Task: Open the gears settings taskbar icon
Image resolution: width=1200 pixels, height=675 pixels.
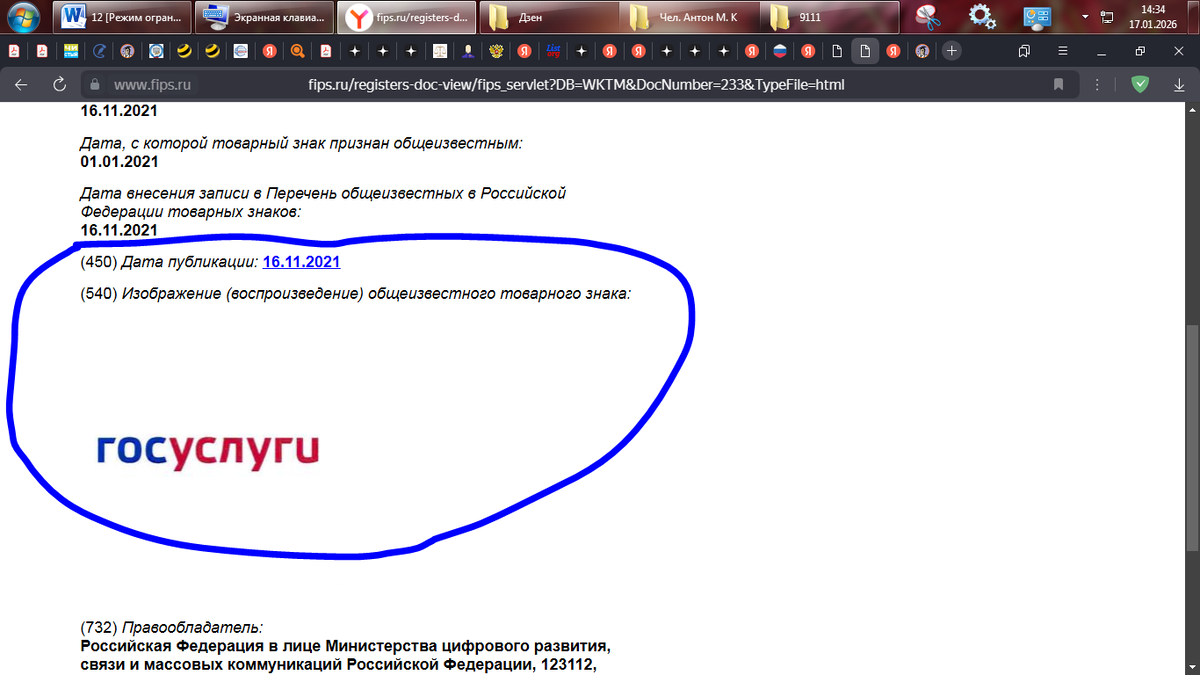Action: [983, 16]
